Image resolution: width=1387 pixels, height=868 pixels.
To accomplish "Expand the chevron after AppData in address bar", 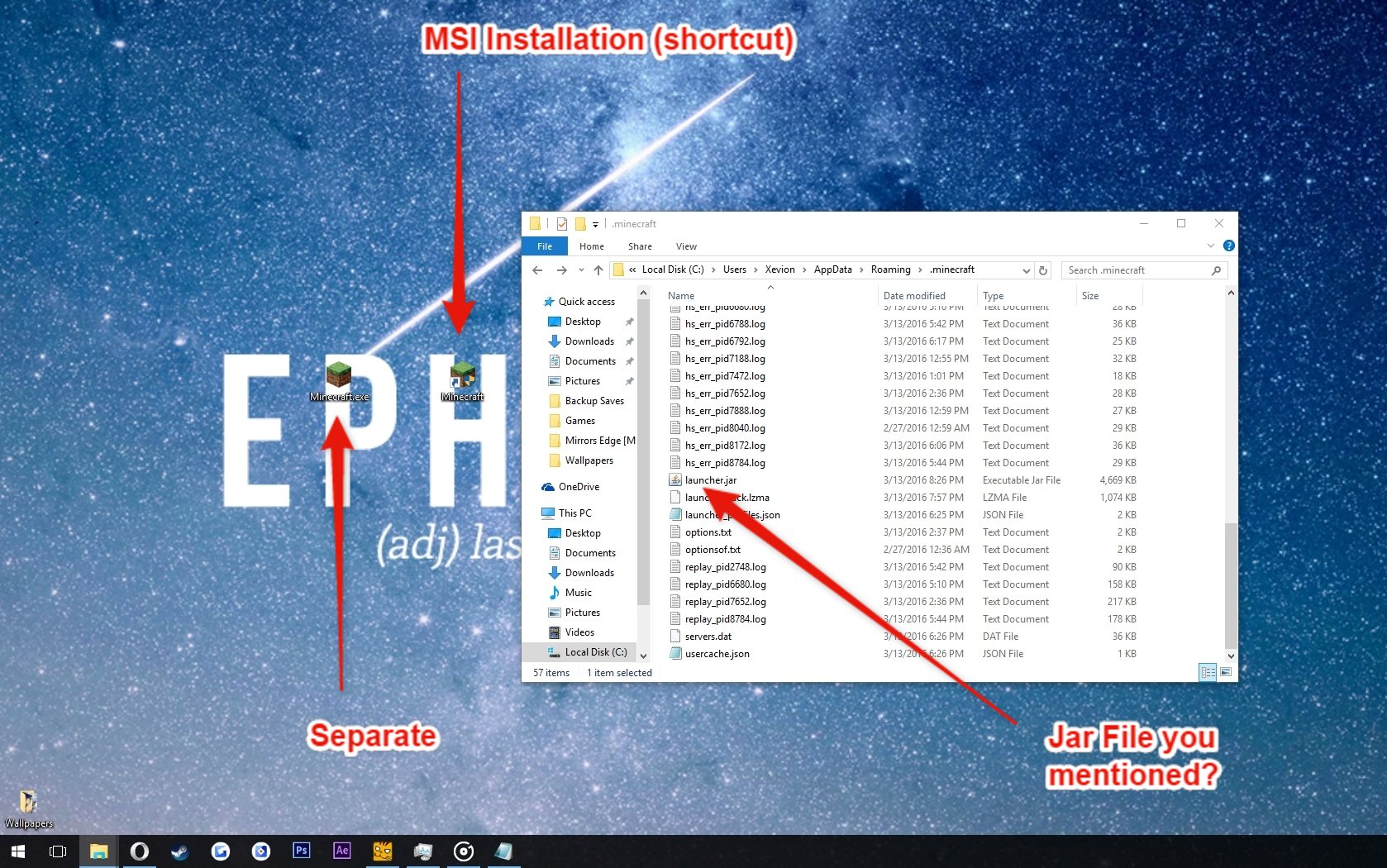I will [861, 269].
